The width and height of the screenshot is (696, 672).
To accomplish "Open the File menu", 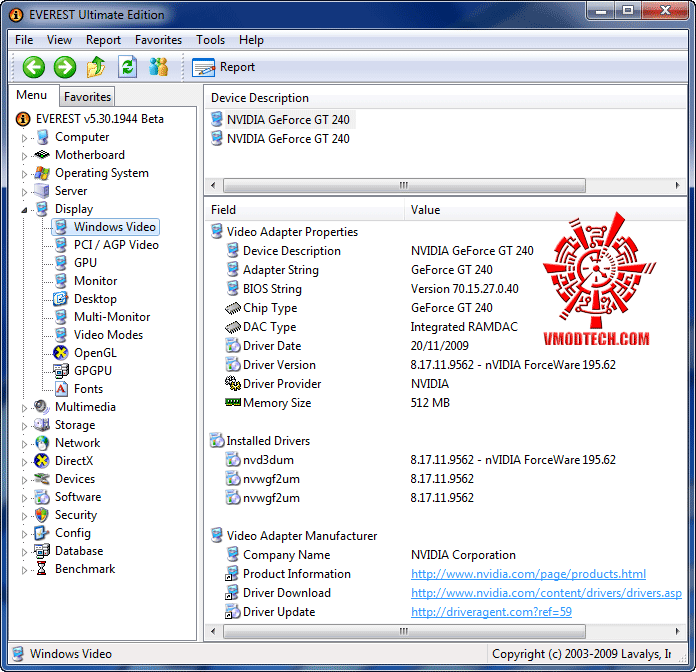I will click(x=24, y=40).
